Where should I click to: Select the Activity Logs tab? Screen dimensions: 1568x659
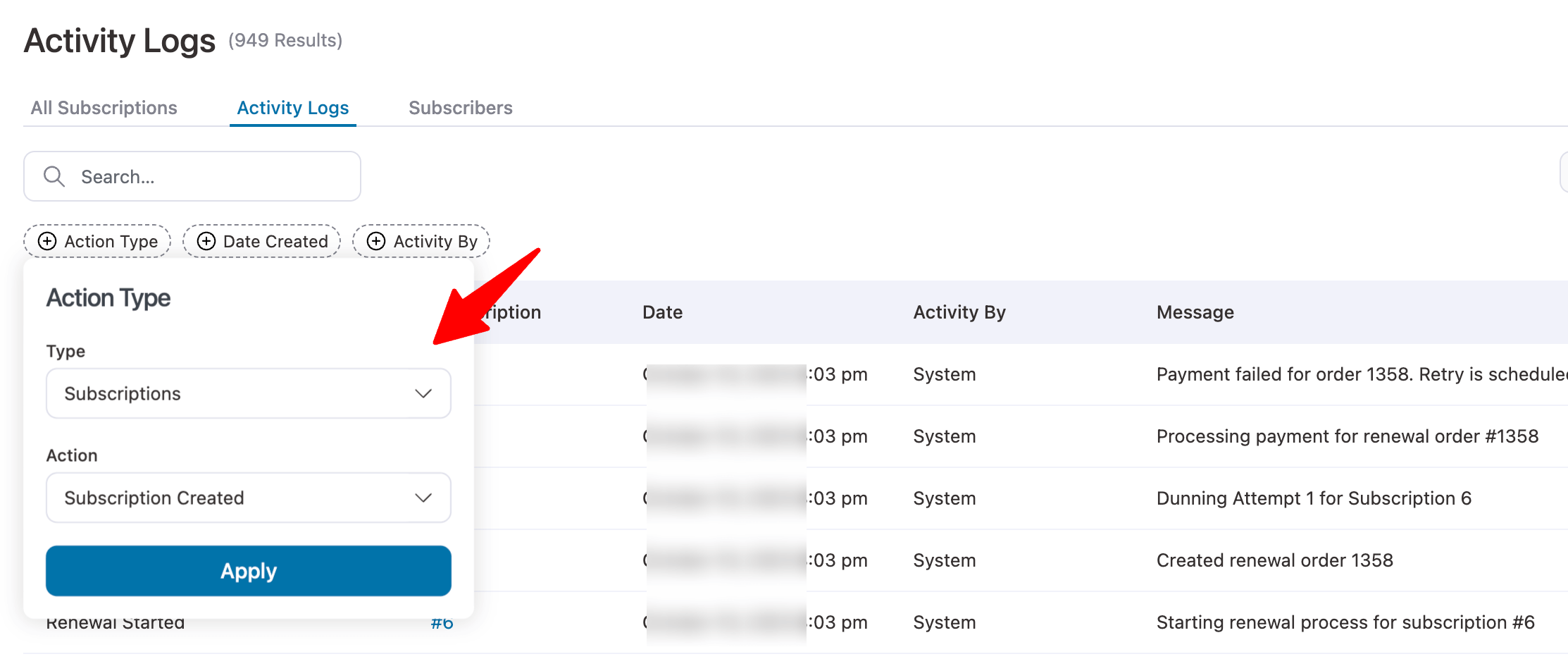tap(292, 107)
